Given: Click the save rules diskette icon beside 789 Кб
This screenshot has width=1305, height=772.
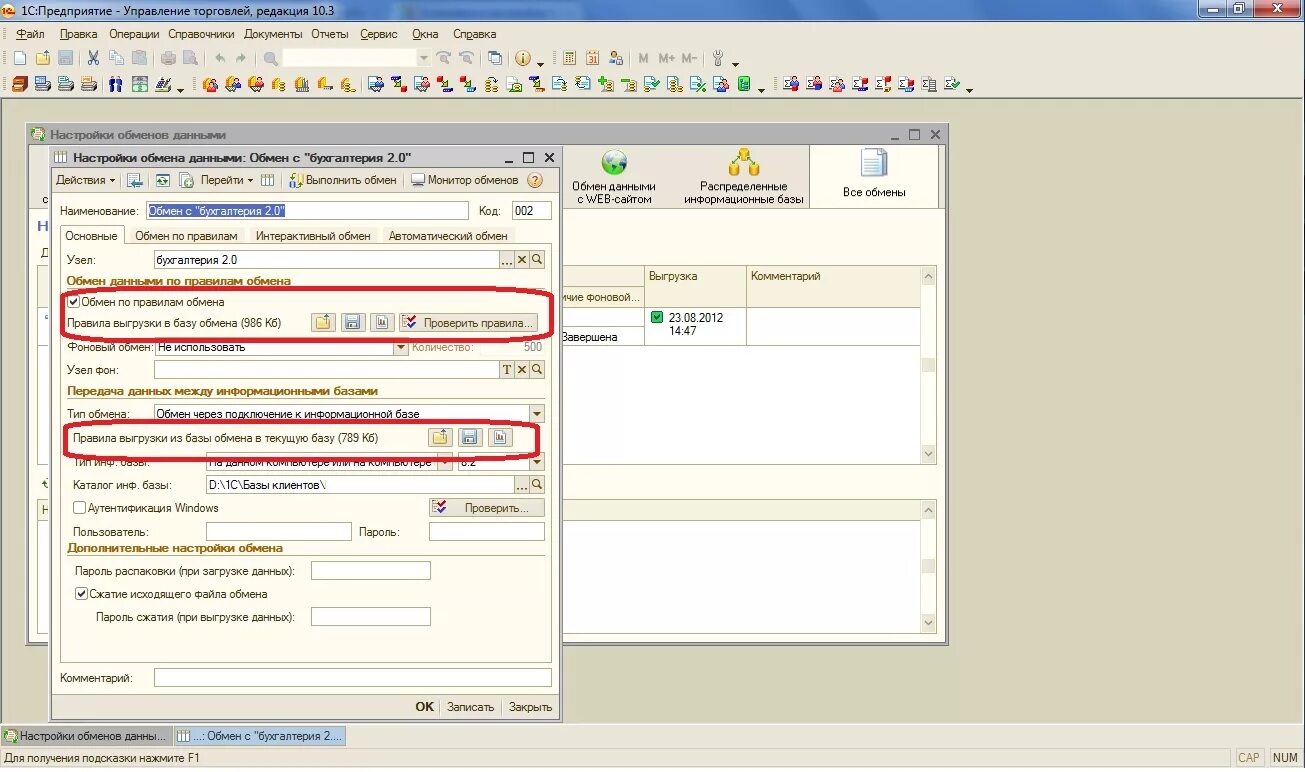Looking at the screenshot, I should tap(470, 437).
